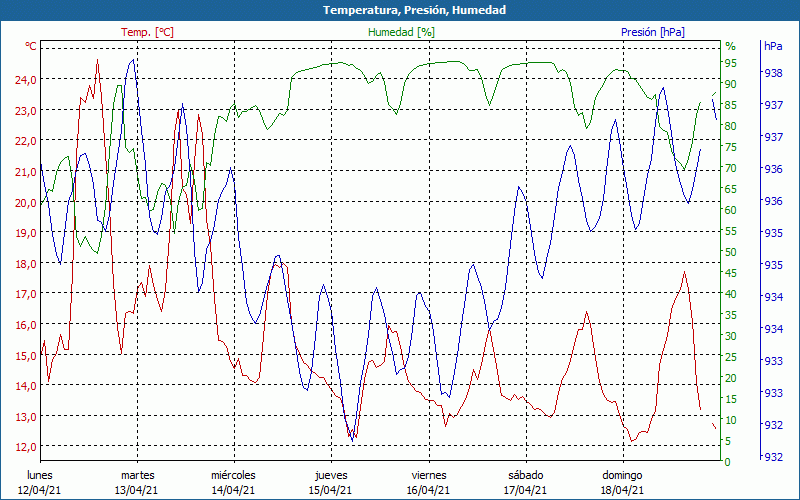
Task: Click the domingo 18/04/21 date label
Action: coord(622,483)
